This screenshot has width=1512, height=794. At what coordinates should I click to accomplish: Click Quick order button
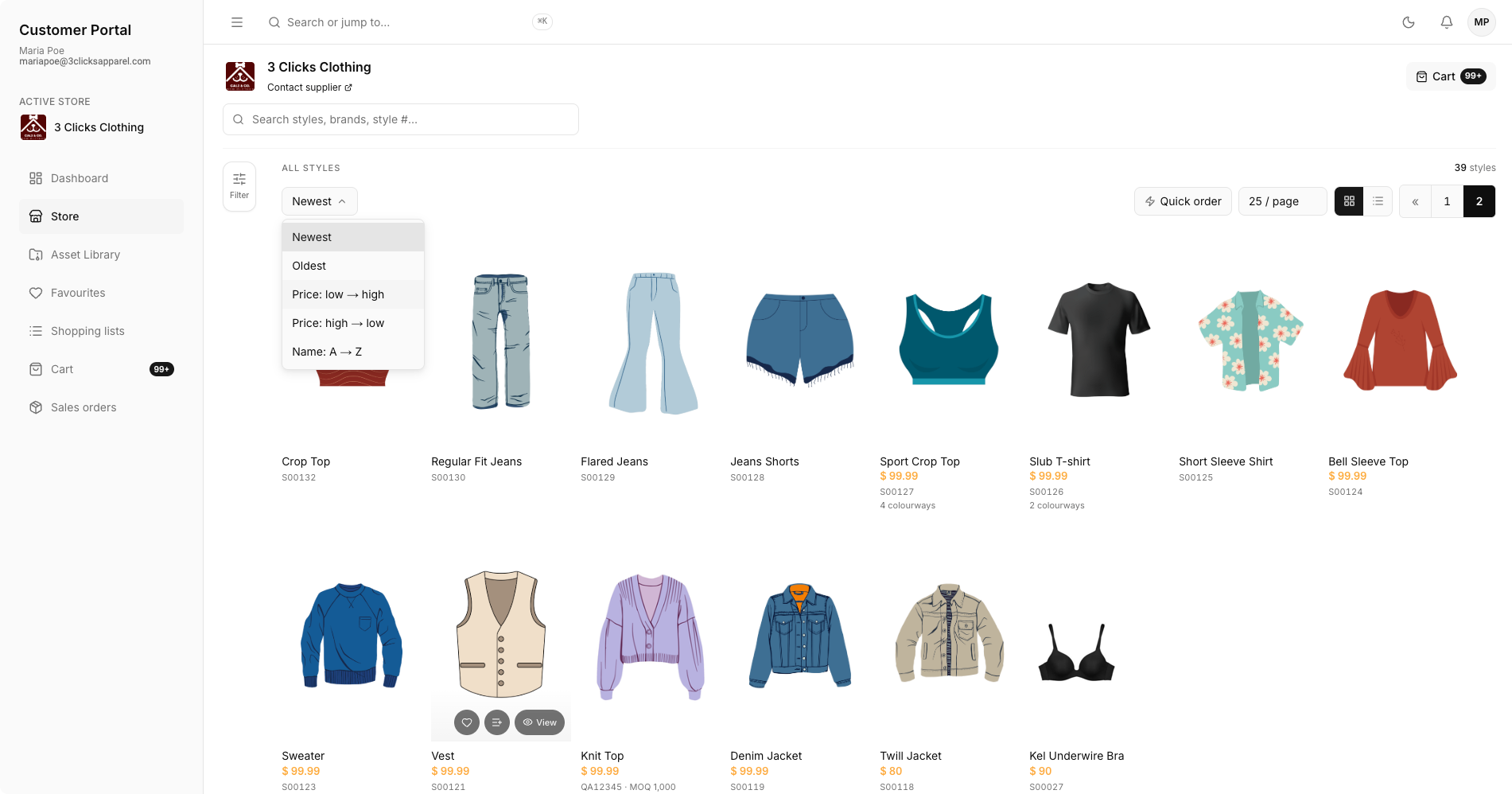[1183, 201]
